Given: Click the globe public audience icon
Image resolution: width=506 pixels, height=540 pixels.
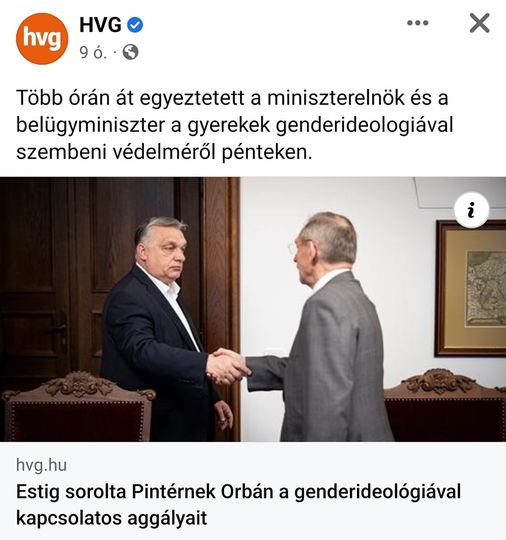Looking at the screenshot, I should coord(131,52).
